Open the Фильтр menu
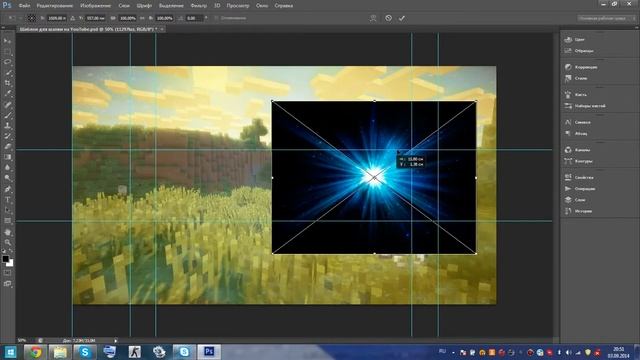 click(198, 6)
